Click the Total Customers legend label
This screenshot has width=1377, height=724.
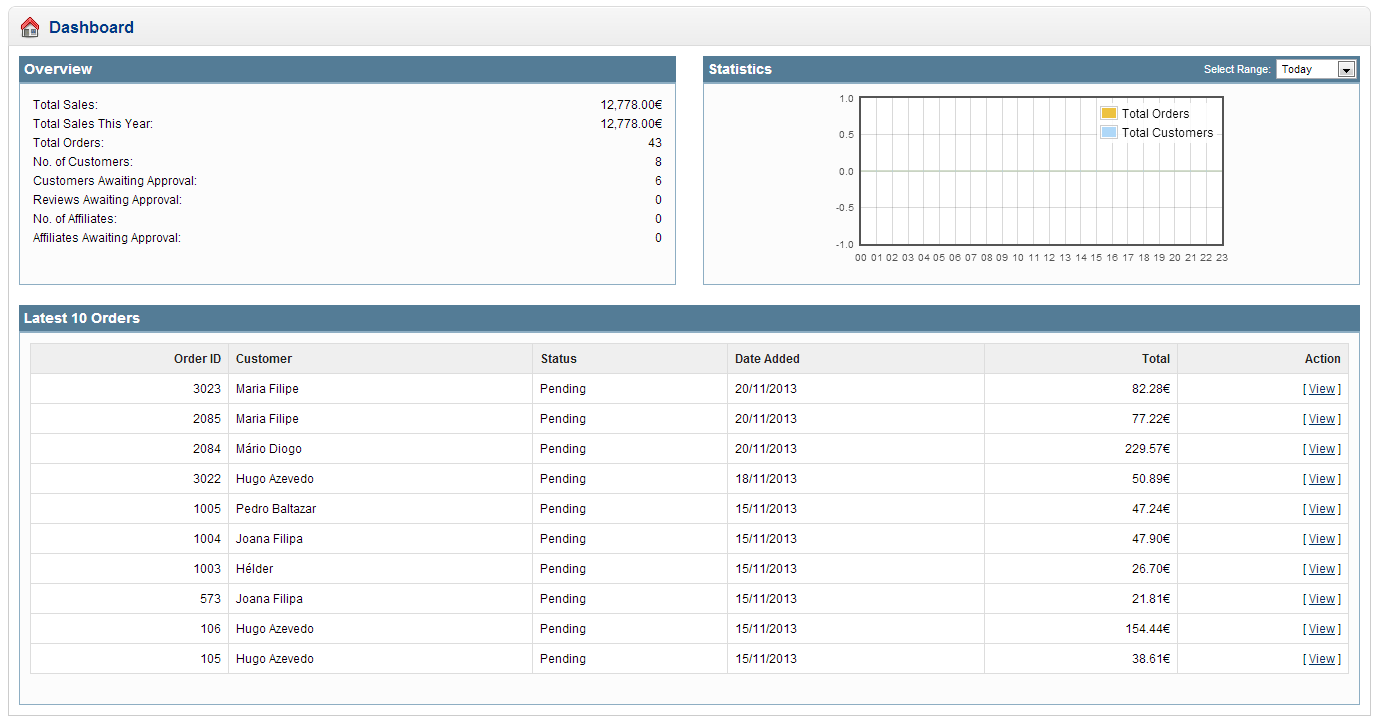click(x=1167, y=133)
